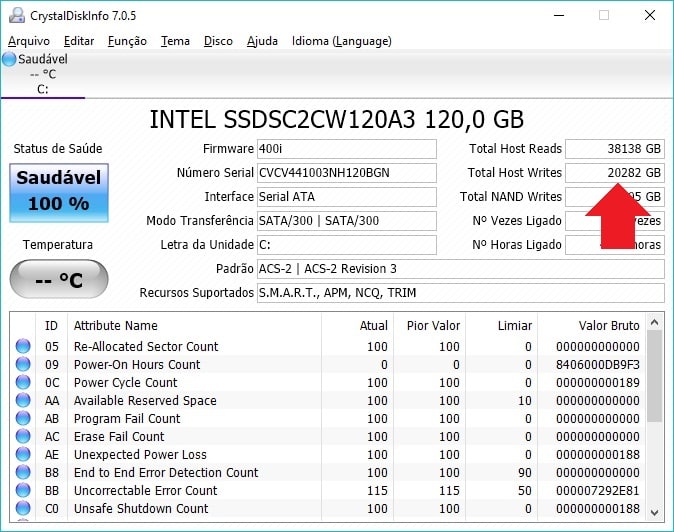Click the Letra da Unidade field

point(347,245)
